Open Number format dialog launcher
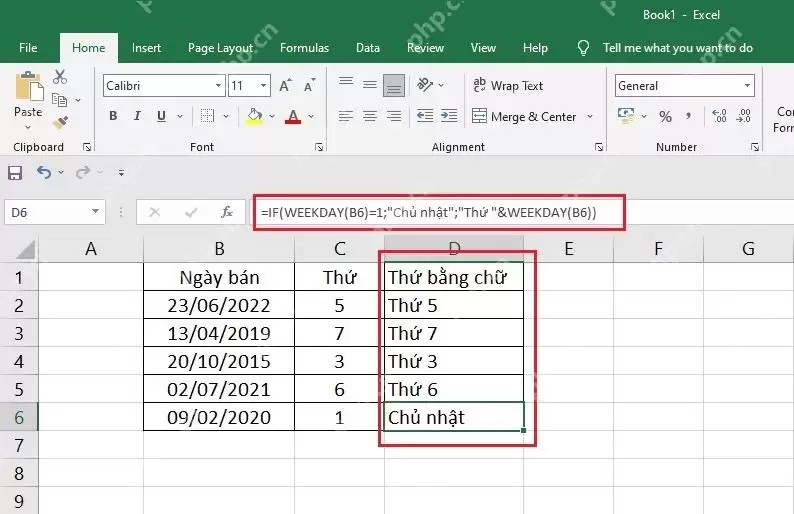The height and width of the screenshot is (514, 794). pos(755,147)
